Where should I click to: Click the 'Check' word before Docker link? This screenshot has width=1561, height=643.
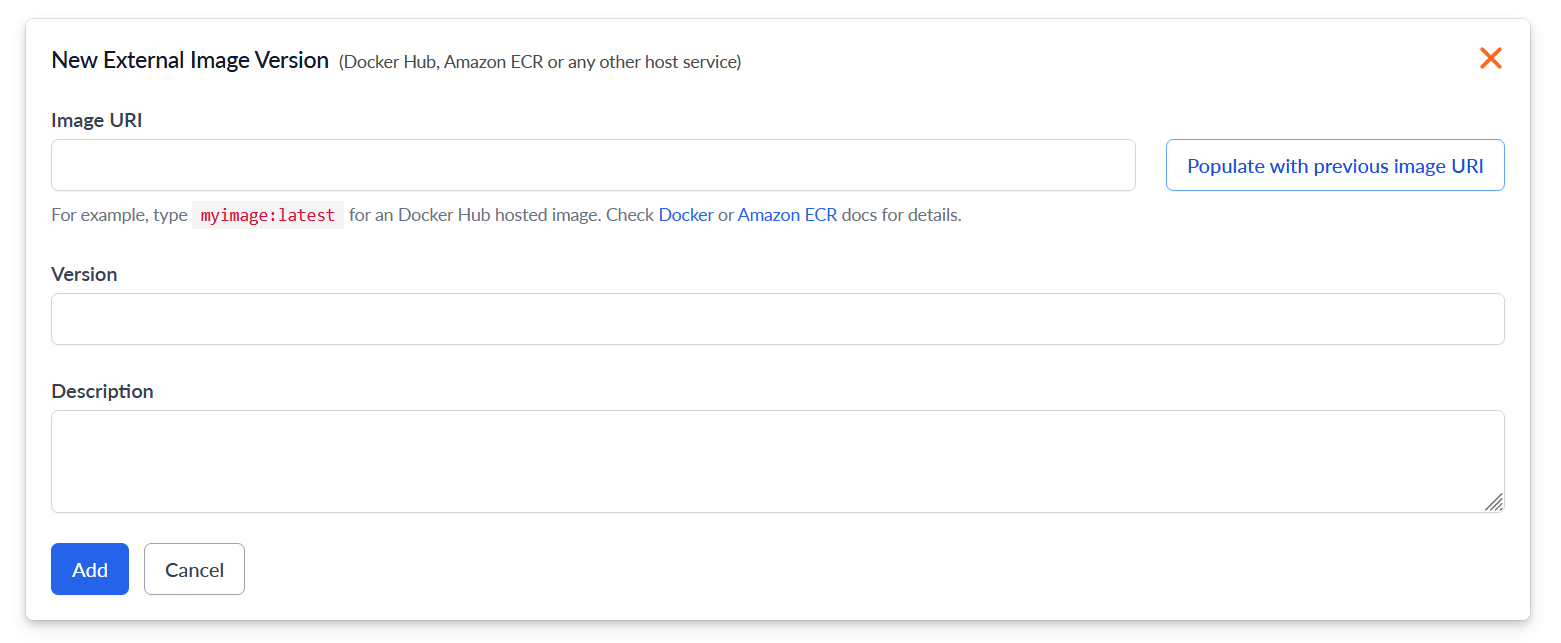click(x=630, y=215)
